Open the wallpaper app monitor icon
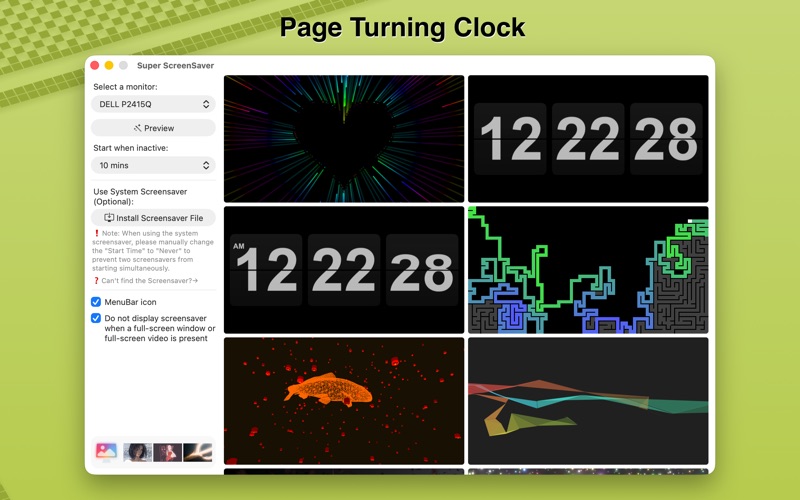The width and height of the screenshot is (800, 500). click(106, 452)
